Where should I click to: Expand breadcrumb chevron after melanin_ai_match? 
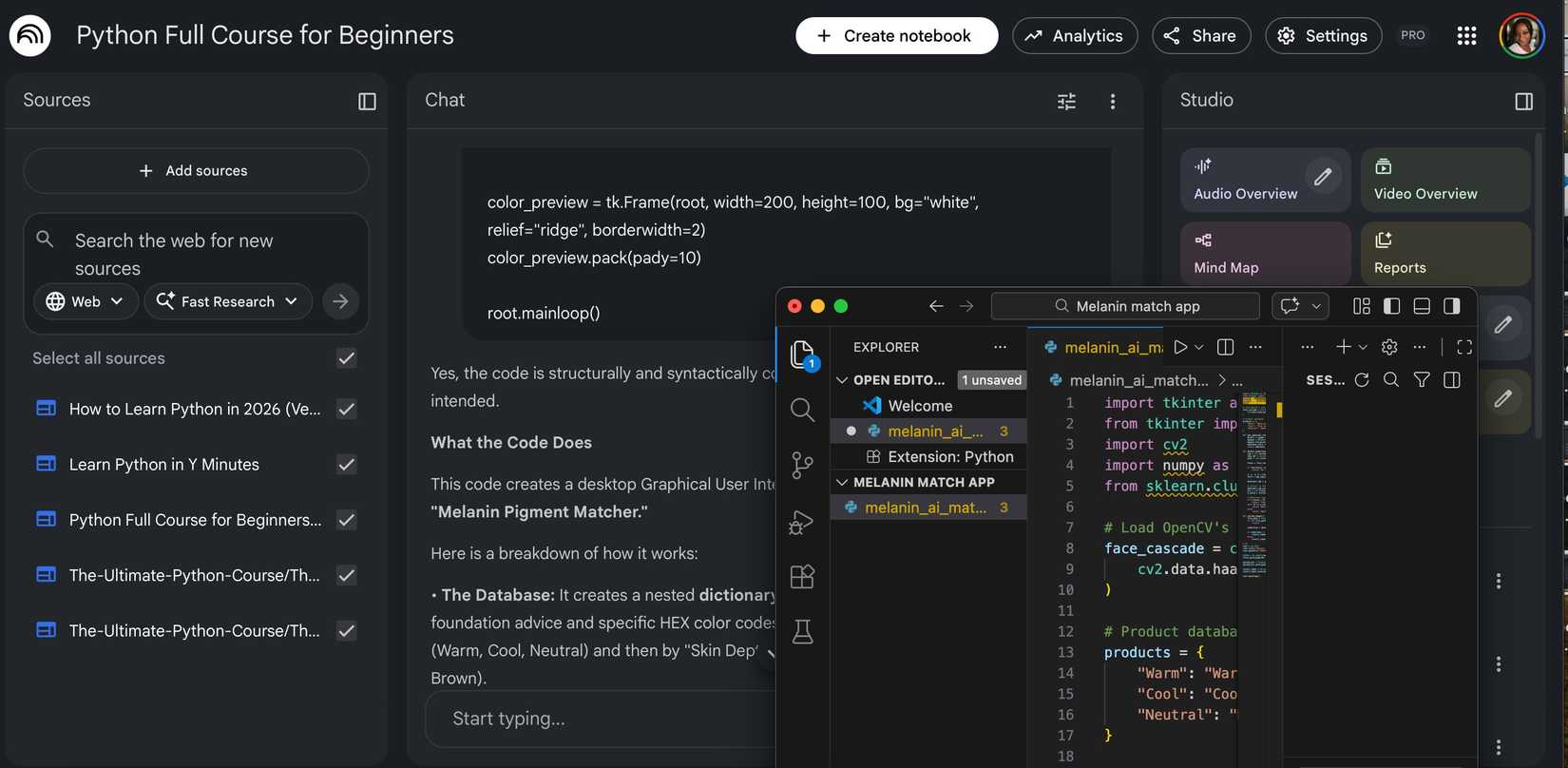[1221, 380]
